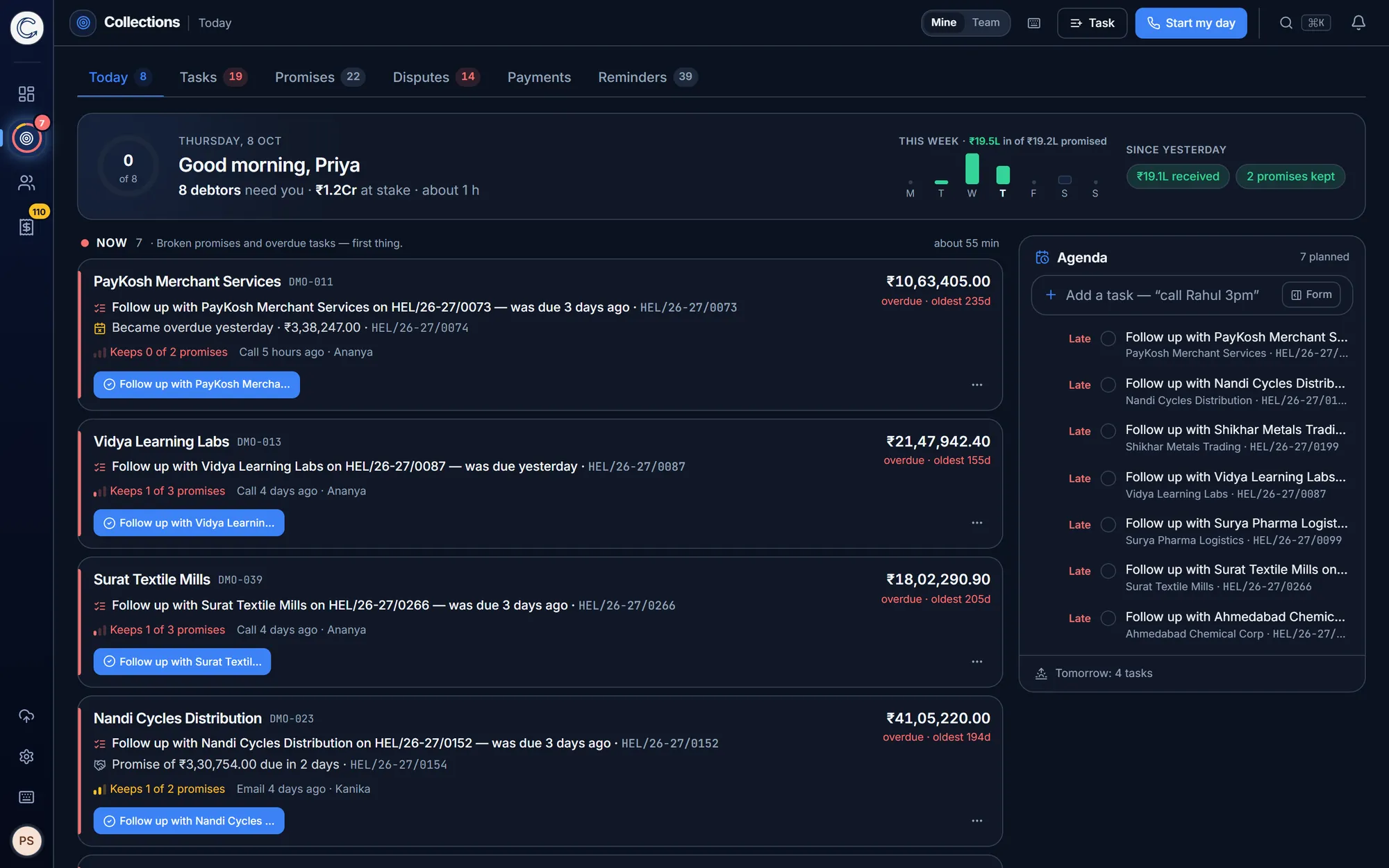Click Follow up with PayKosh Mercha... button
This screenshot has height=868, width=1389.
(197, 385)
